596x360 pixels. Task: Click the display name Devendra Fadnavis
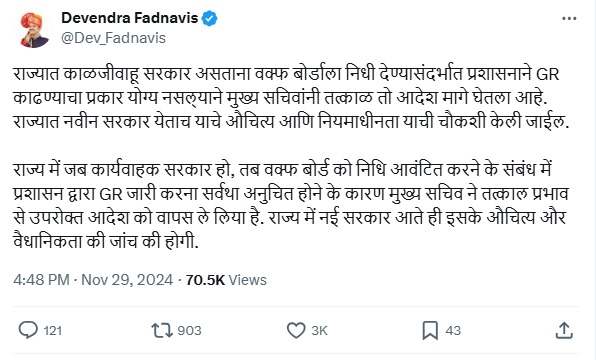pyautogui.click(x=130, y=18)
